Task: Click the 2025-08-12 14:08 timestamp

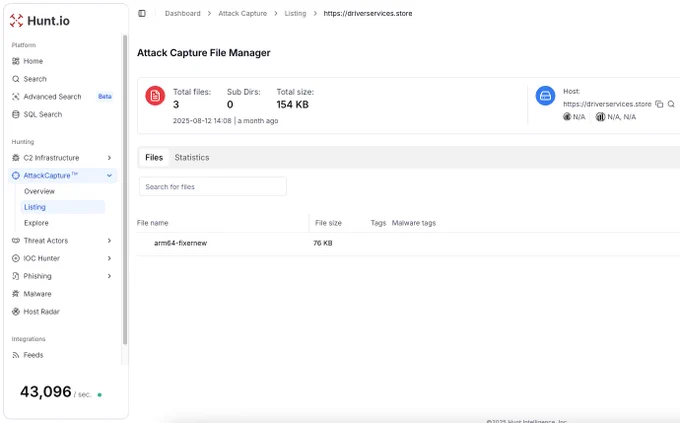Action: point(202,121)
